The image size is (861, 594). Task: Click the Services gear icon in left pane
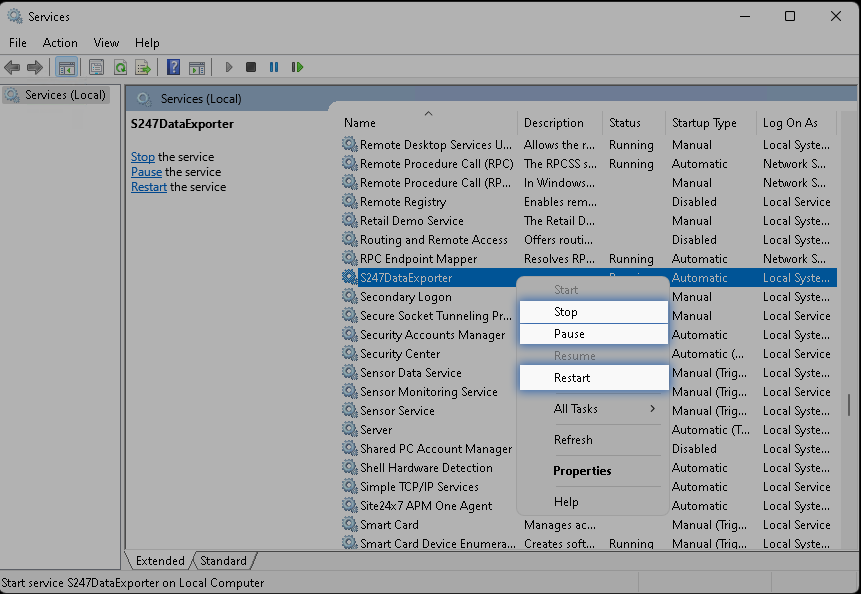13,94
